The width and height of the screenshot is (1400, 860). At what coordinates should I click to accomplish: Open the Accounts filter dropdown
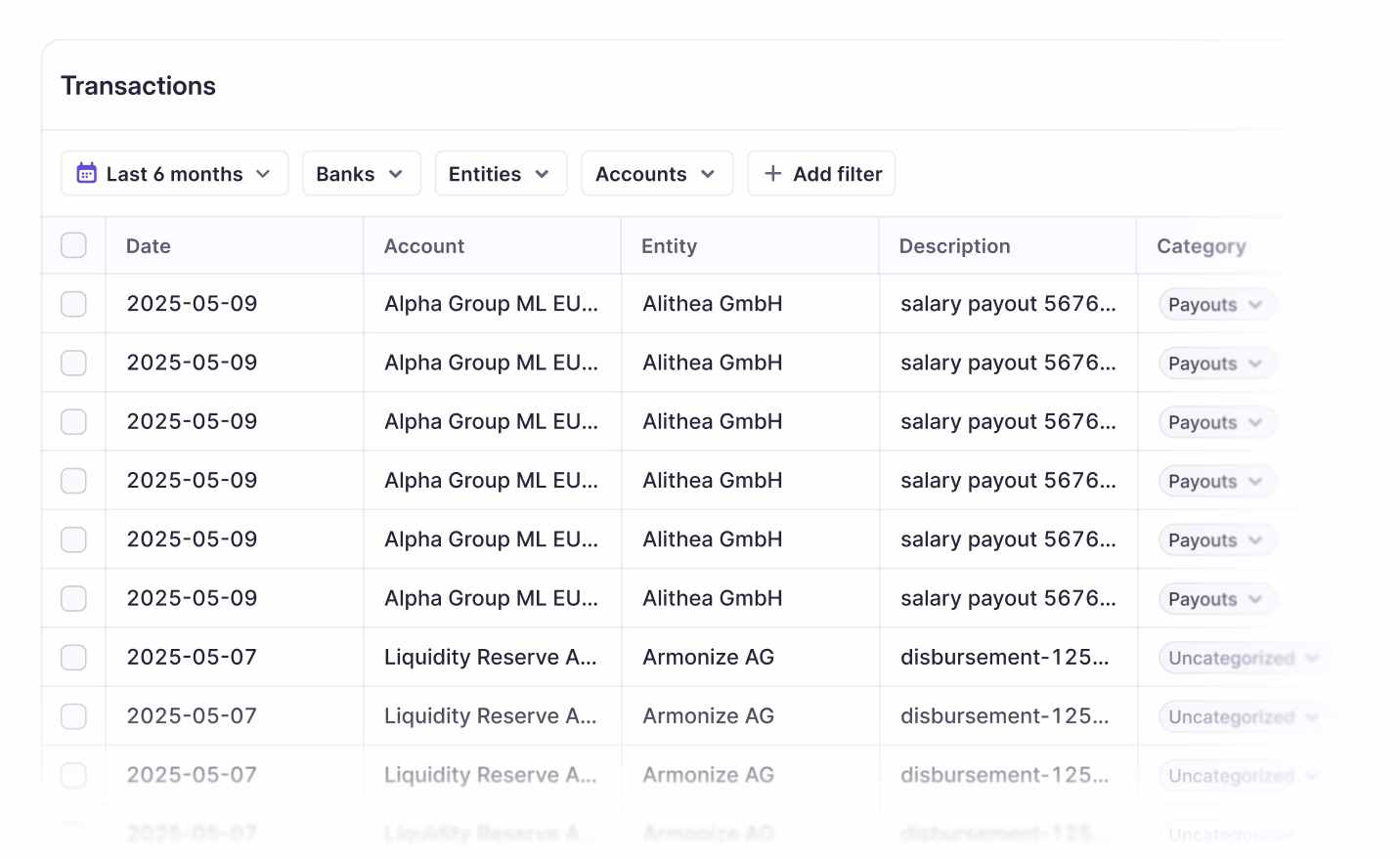[x=657, y=173]
